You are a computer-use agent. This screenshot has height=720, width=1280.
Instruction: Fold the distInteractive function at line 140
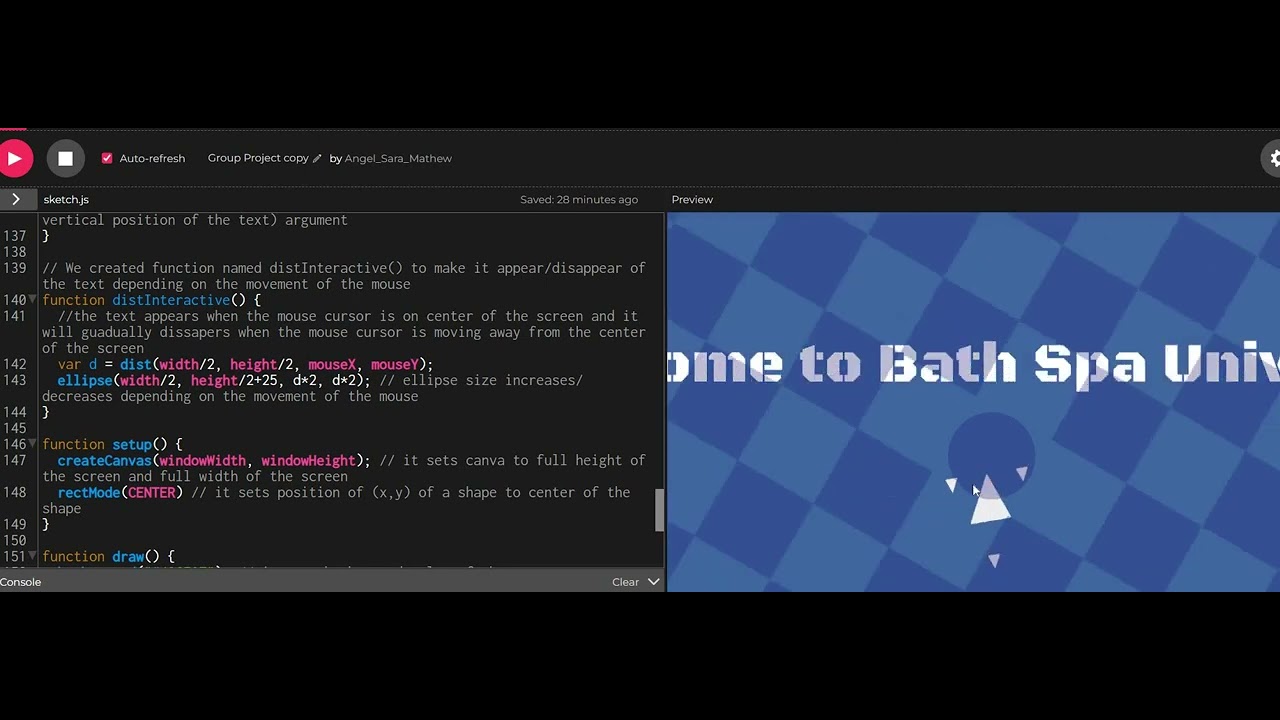coord(33,300)
